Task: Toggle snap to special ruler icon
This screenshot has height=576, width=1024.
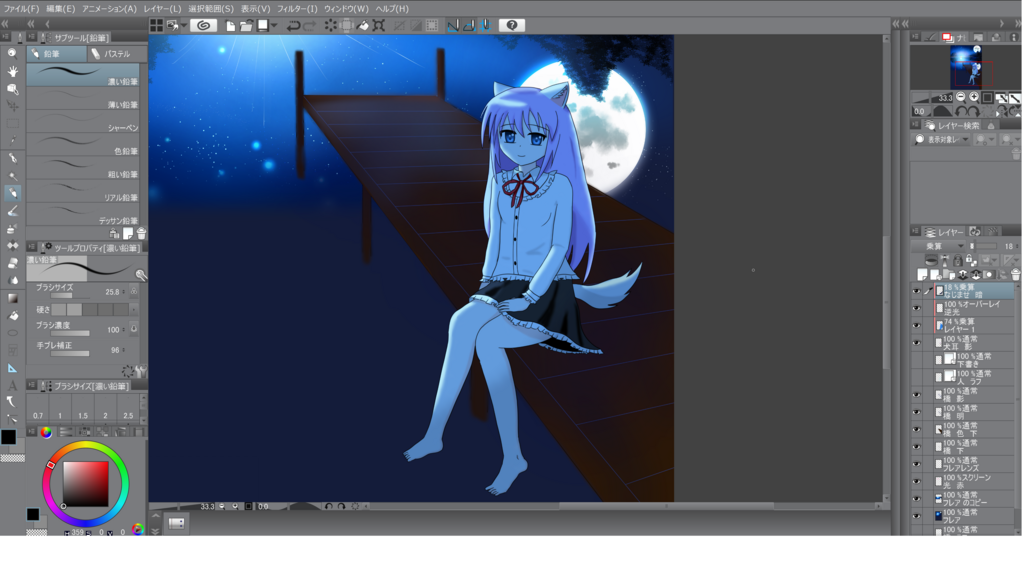Action: click(x=469, y=25)
